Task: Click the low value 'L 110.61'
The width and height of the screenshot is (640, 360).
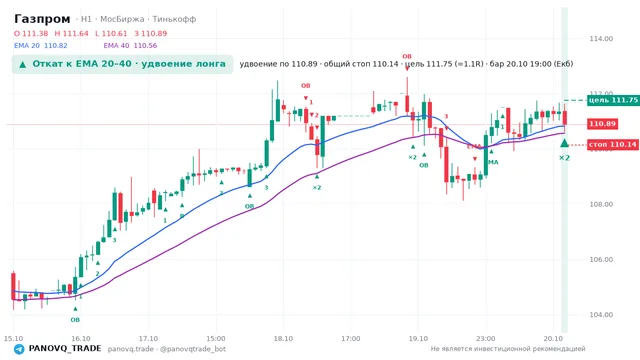Action: click(x=111, y=33)
